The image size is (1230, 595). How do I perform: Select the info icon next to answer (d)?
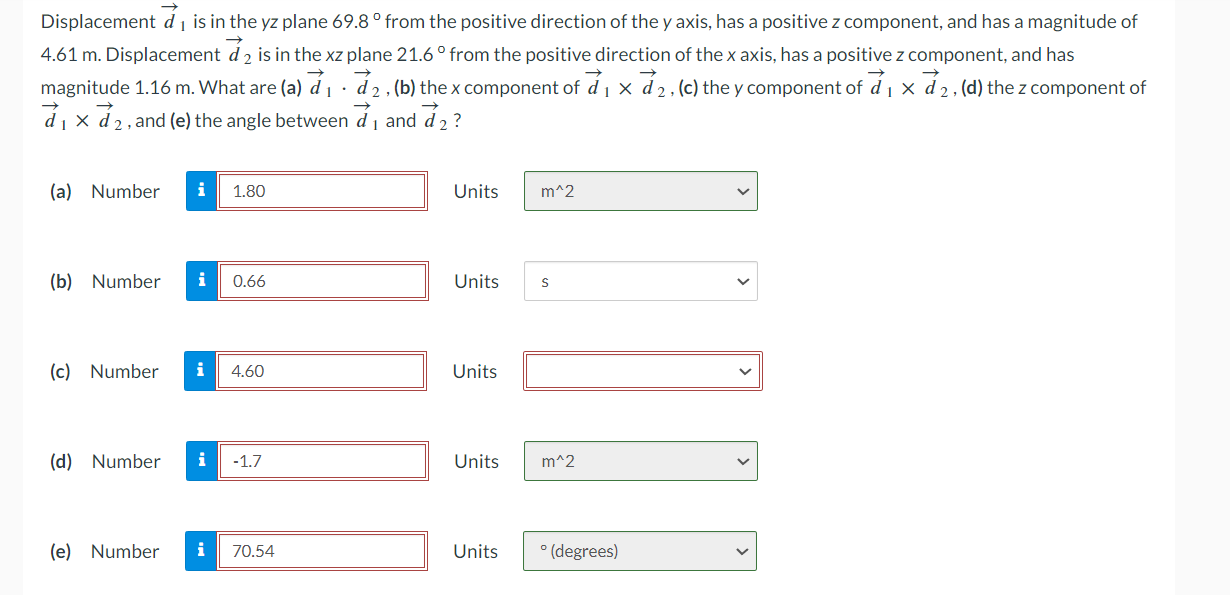200,461
